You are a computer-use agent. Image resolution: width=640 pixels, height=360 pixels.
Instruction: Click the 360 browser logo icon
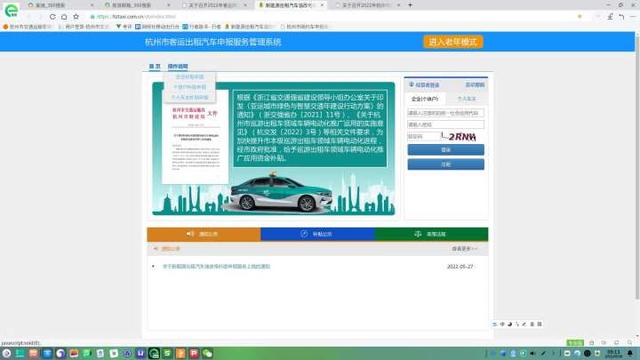click(x=11, y=10)
